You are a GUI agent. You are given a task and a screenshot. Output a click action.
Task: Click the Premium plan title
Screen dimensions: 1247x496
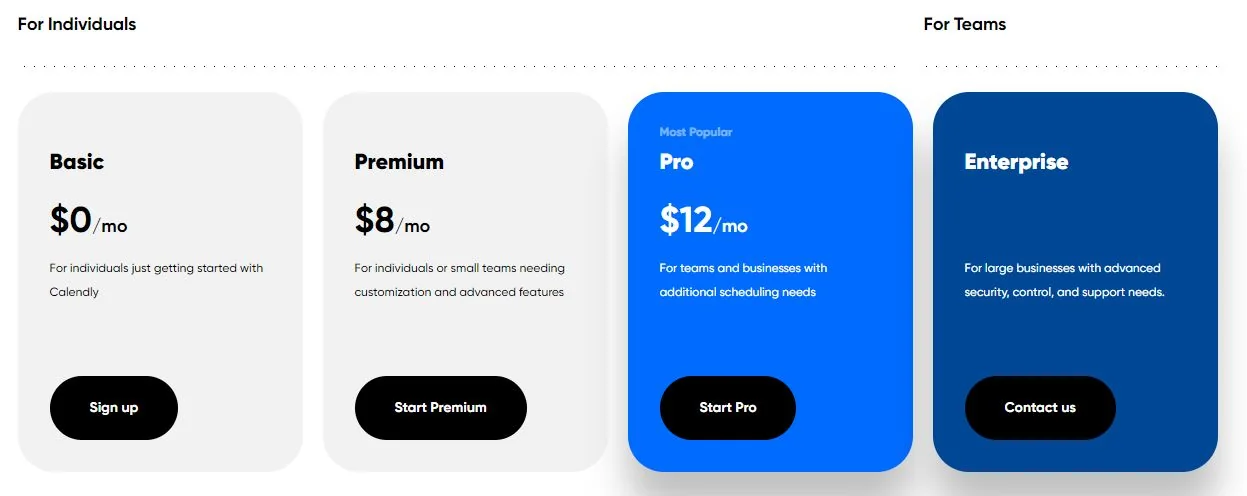399,162
